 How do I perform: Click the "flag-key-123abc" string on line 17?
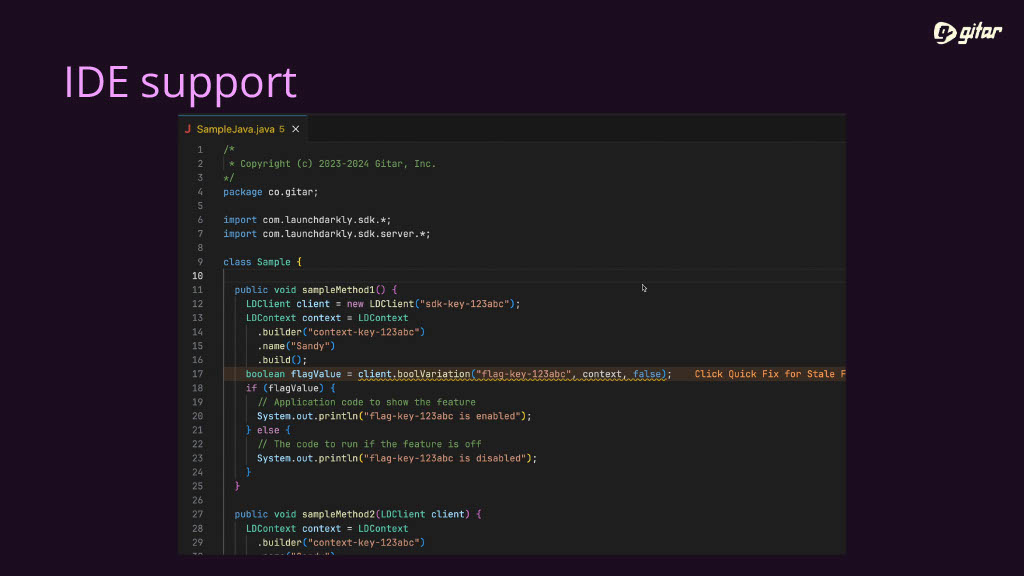click(x=523, y=374)
